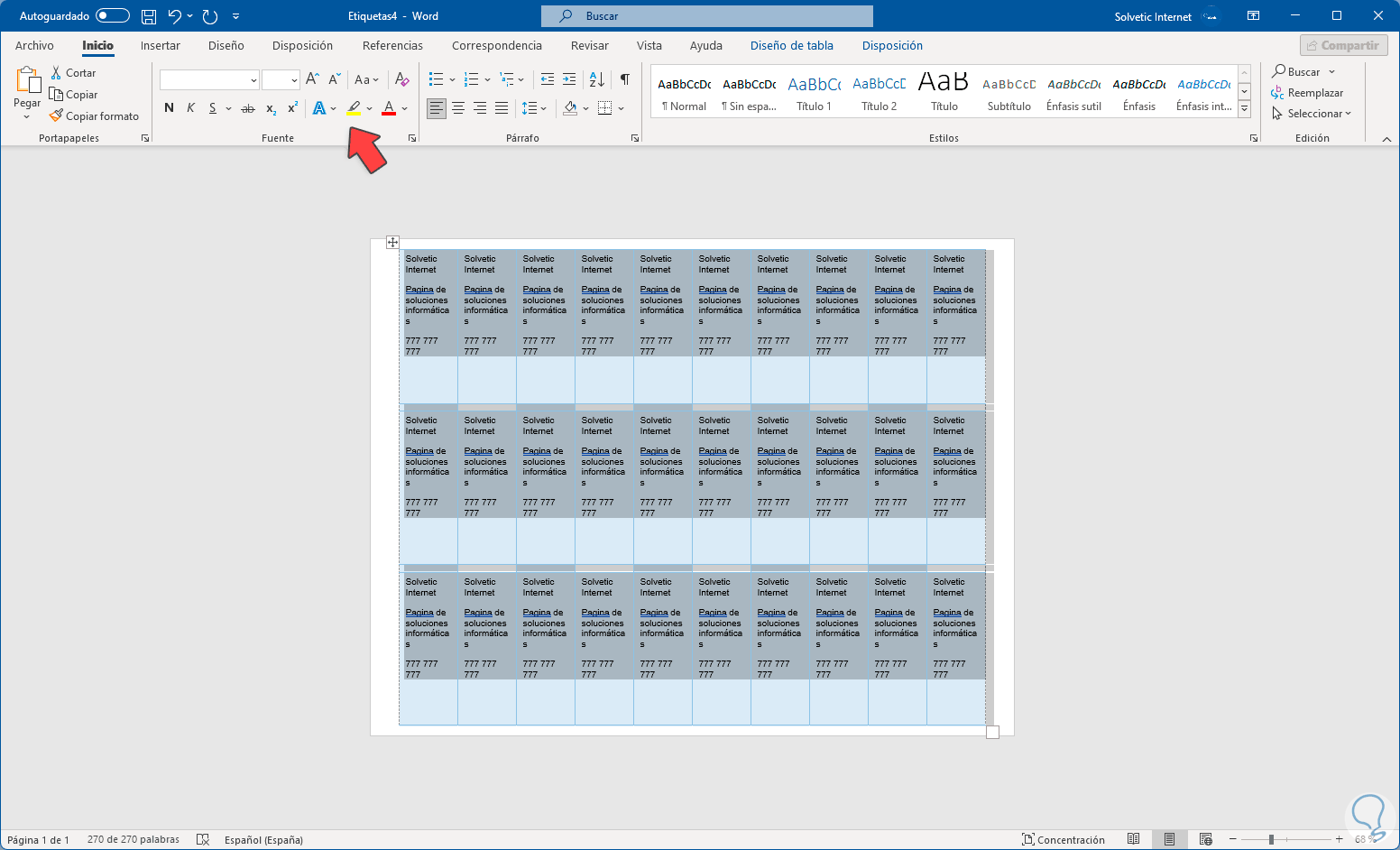Apply yellow text highlight color

(354, 108)
